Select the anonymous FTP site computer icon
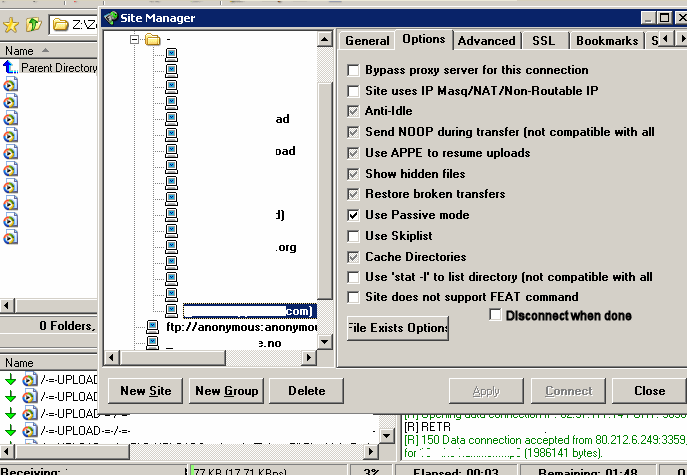 click(152, 327)
